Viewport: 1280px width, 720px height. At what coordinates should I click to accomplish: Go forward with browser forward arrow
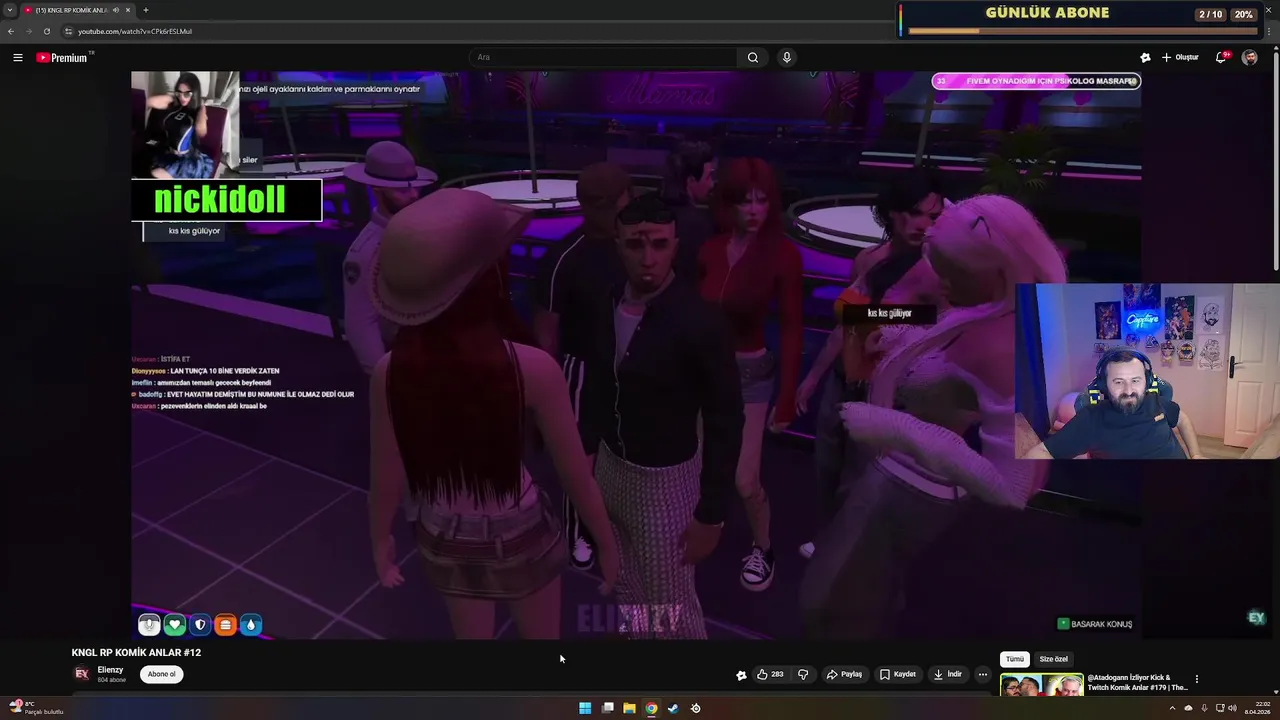(x=28, y=31)
